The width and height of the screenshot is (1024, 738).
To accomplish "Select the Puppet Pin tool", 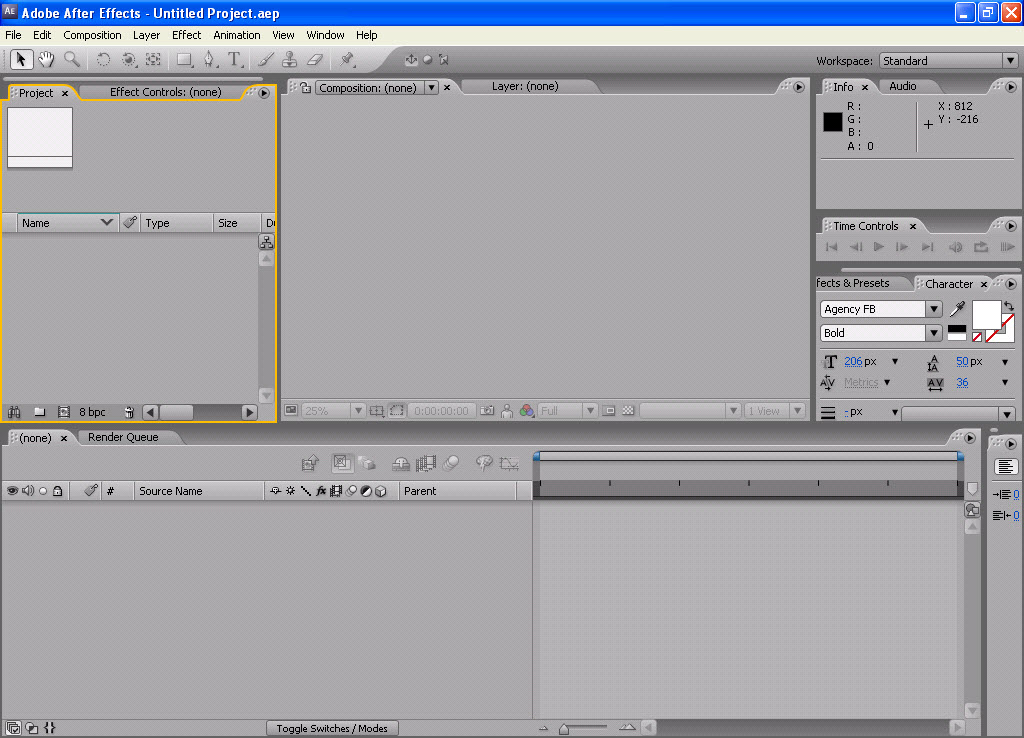I will (347, 60).
